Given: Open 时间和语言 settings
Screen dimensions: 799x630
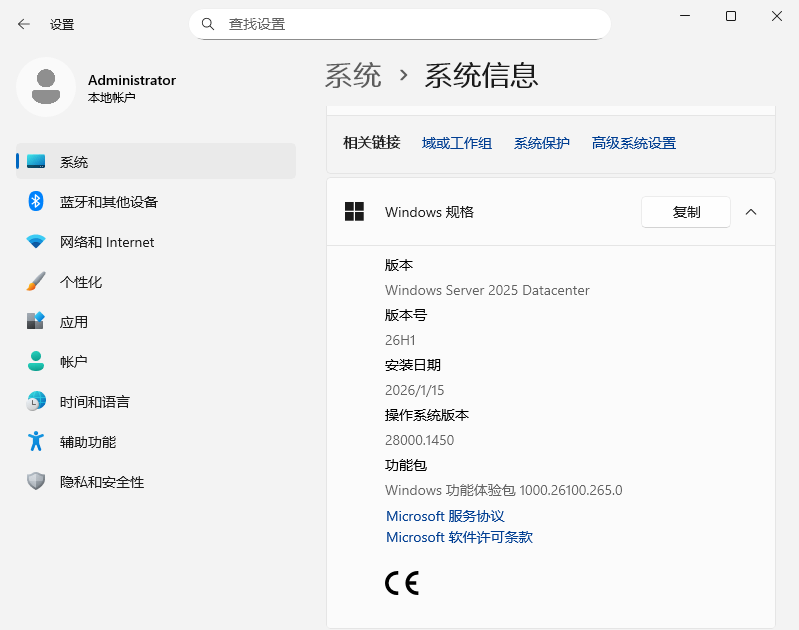Looking at the screenshot, I should pos(156,401).
